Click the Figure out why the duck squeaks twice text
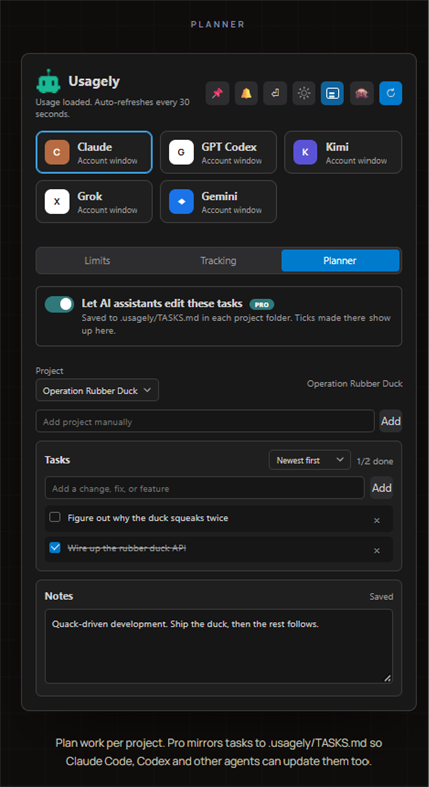This screenshot has height=787, width=429. [148, 517]
